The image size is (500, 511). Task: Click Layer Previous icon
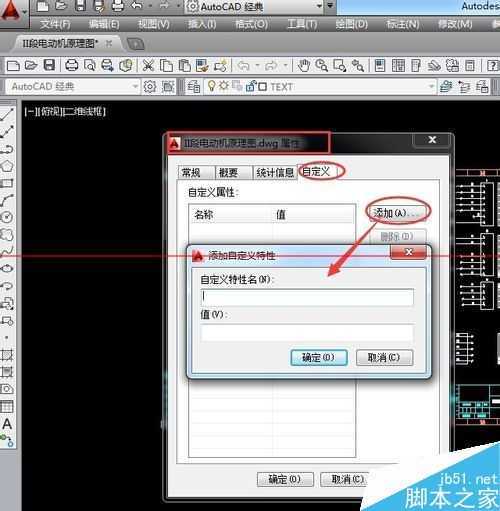[x=464, y=87]
